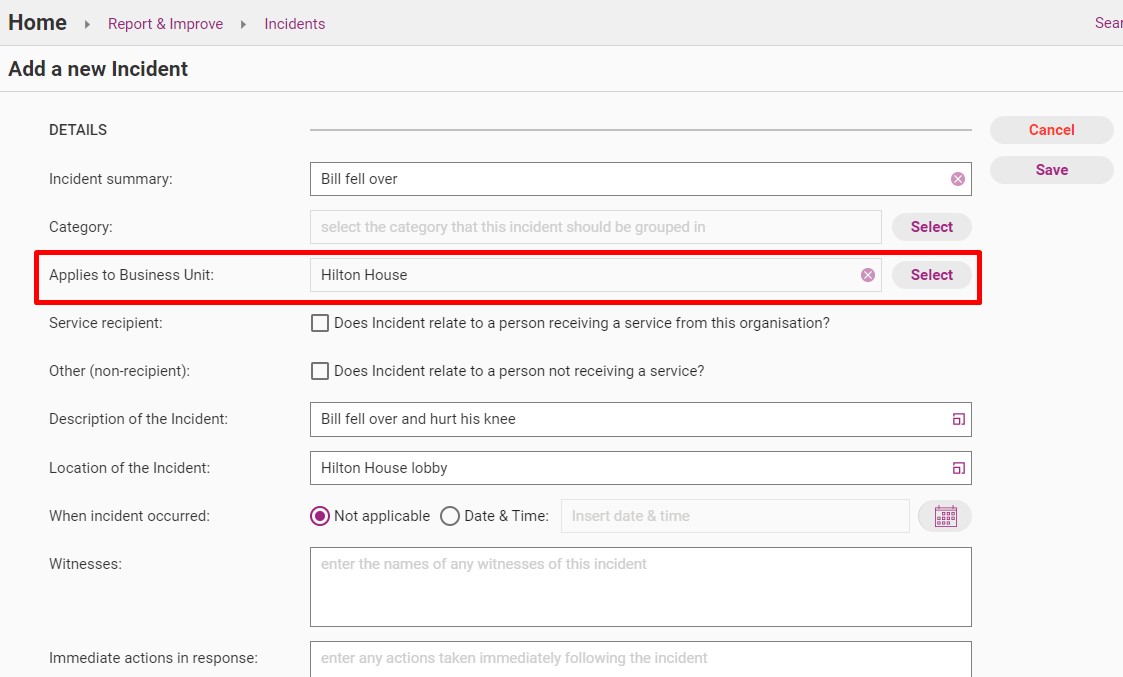This screenshot has width=1123, height=677.
Task: Open Business Unit selection with Select button
Action: coord(931,275)
